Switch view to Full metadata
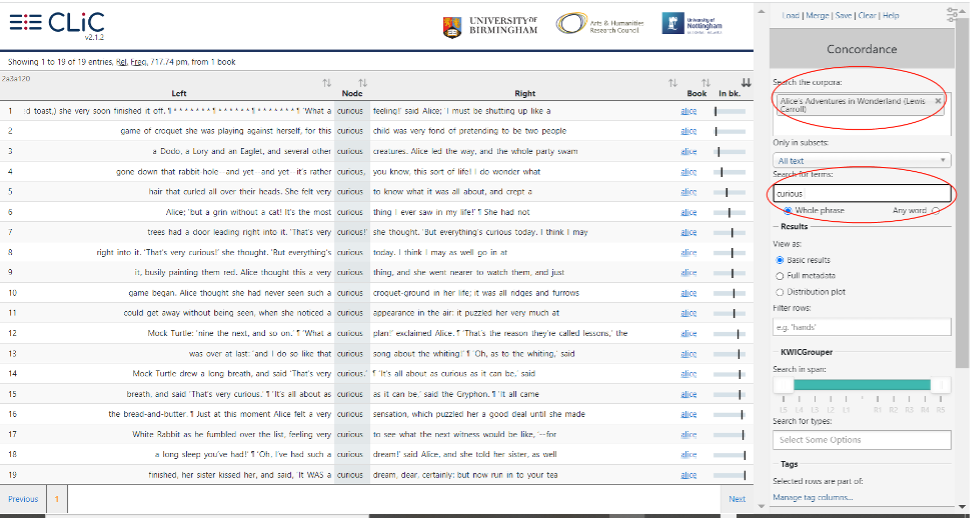The height and width of the screenshot is (518, 972). (x=781, y=275)
